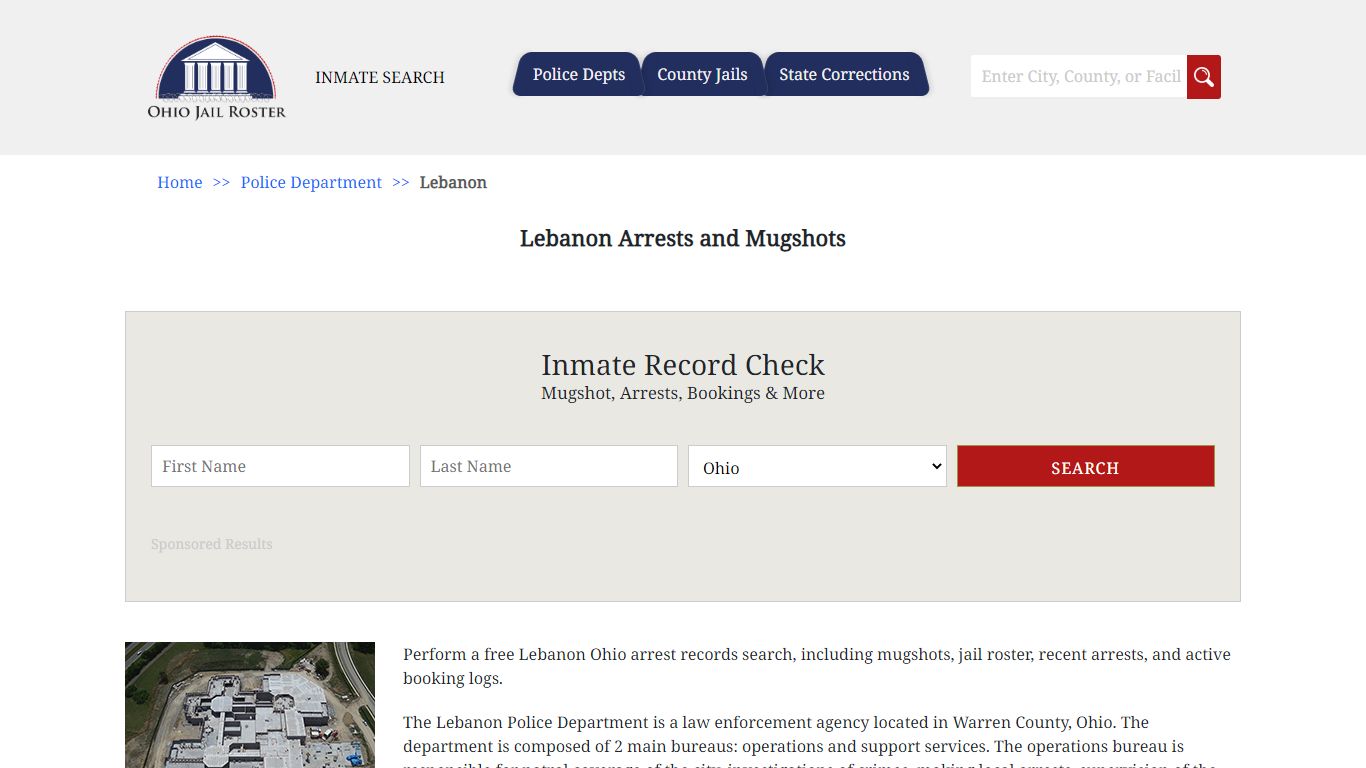Image resolution: width=1366 pixels, height=768 pixels.
Task: Click the red SEARCH button
Action: [x=1086, y=466]
